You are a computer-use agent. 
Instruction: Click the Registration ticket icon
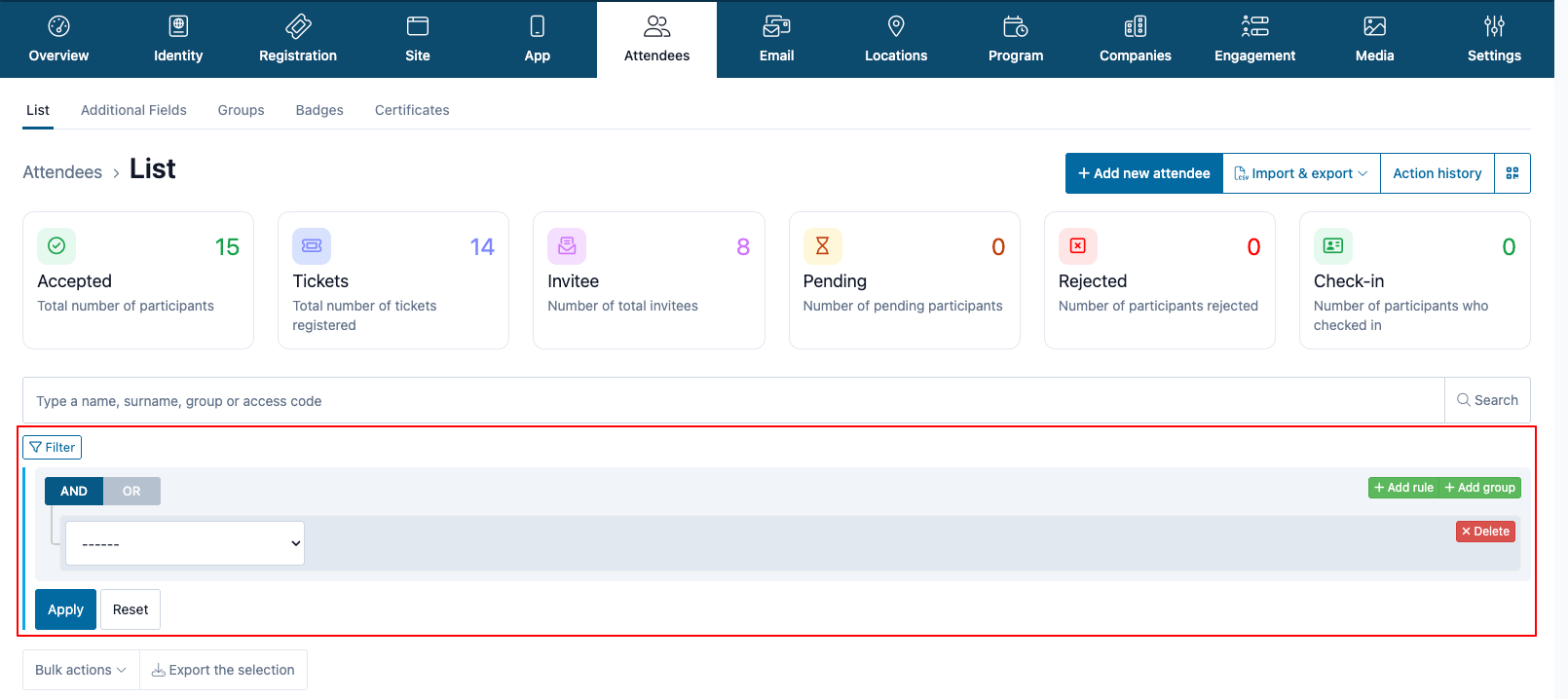pyautogui.click(x=298, y=26)
